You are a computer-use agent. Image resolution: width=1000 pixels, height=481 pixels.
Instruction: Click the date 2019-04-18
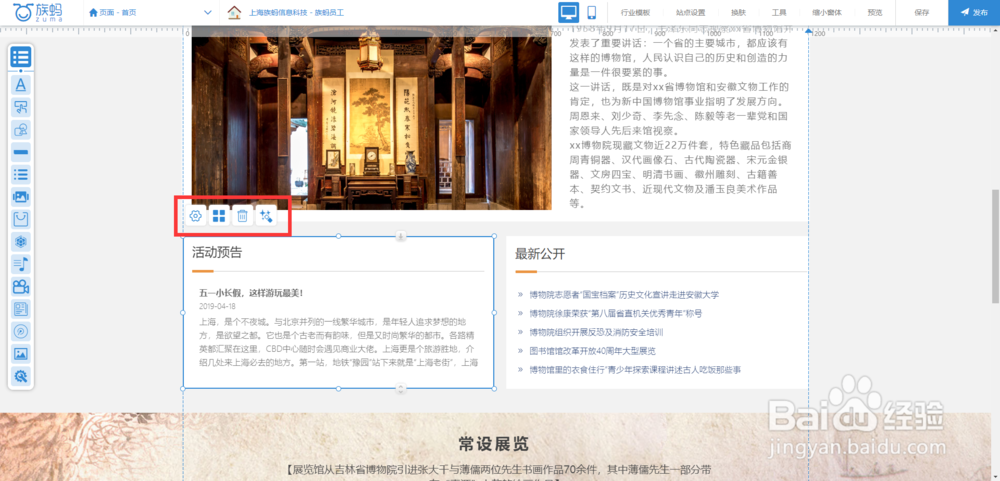pos(217,306)
